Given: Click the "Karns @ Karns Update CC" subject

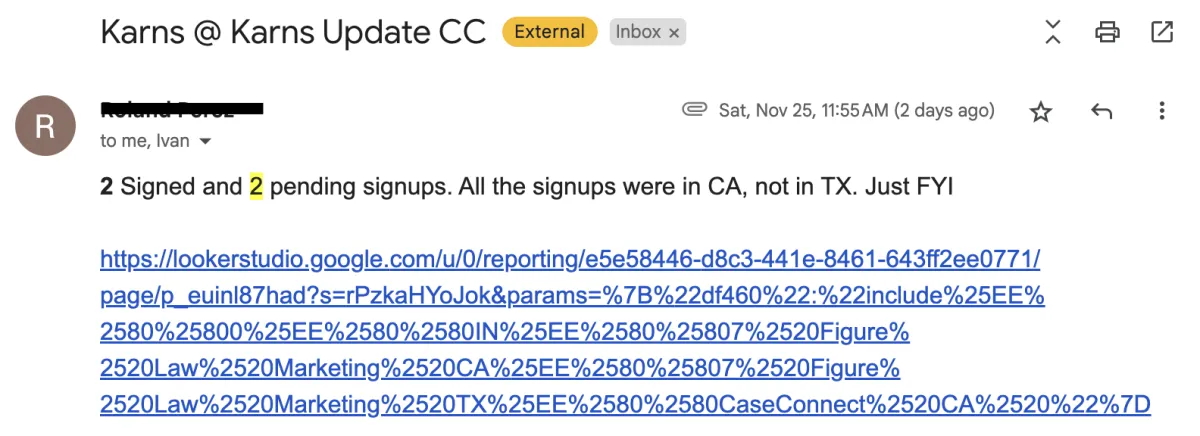Looking at the screenshot, I should 293,32.
